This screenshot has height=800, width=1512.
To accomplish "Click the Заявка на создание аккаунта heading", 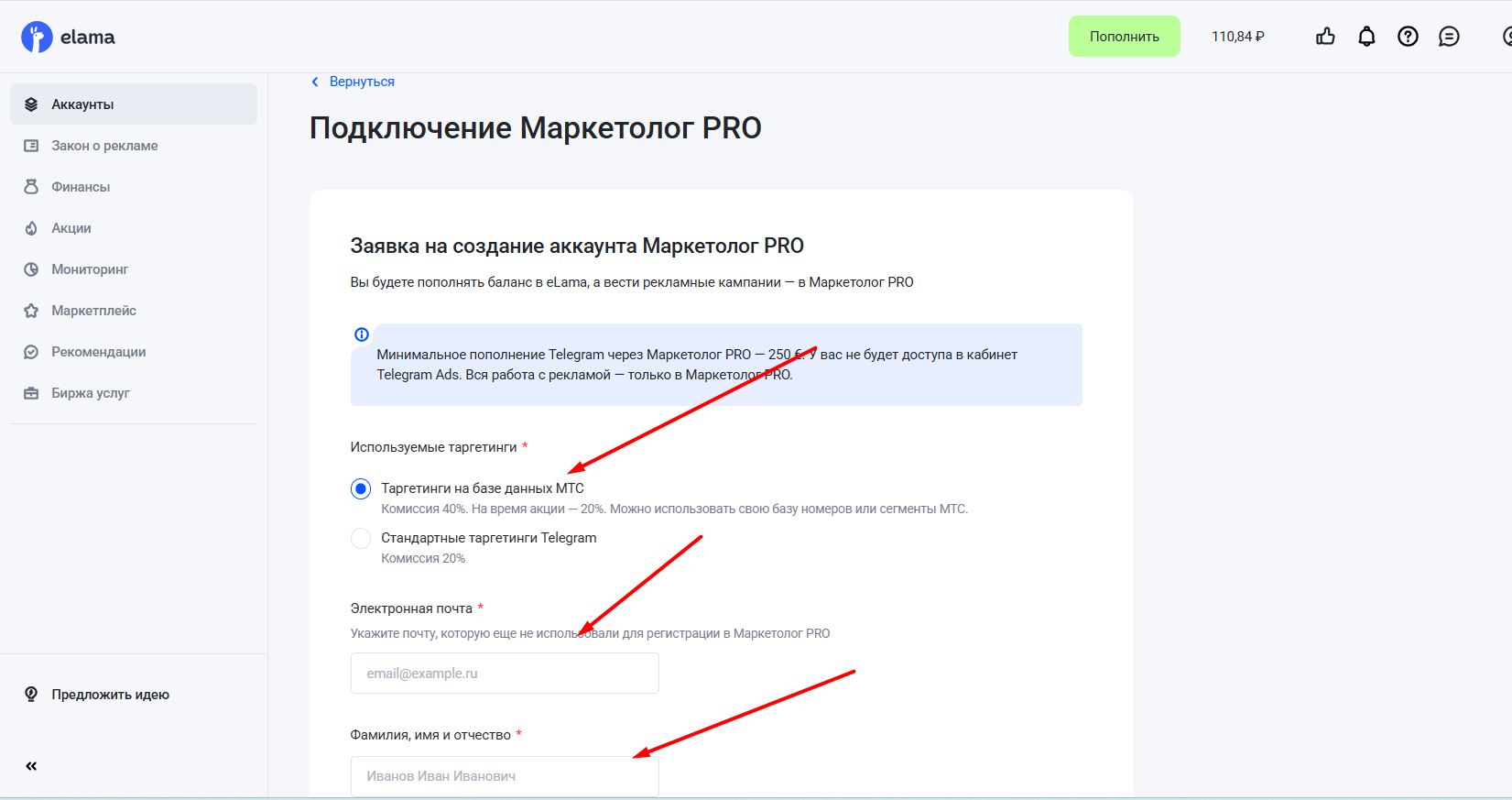I will pyautogui.click(x=577, y=246).
